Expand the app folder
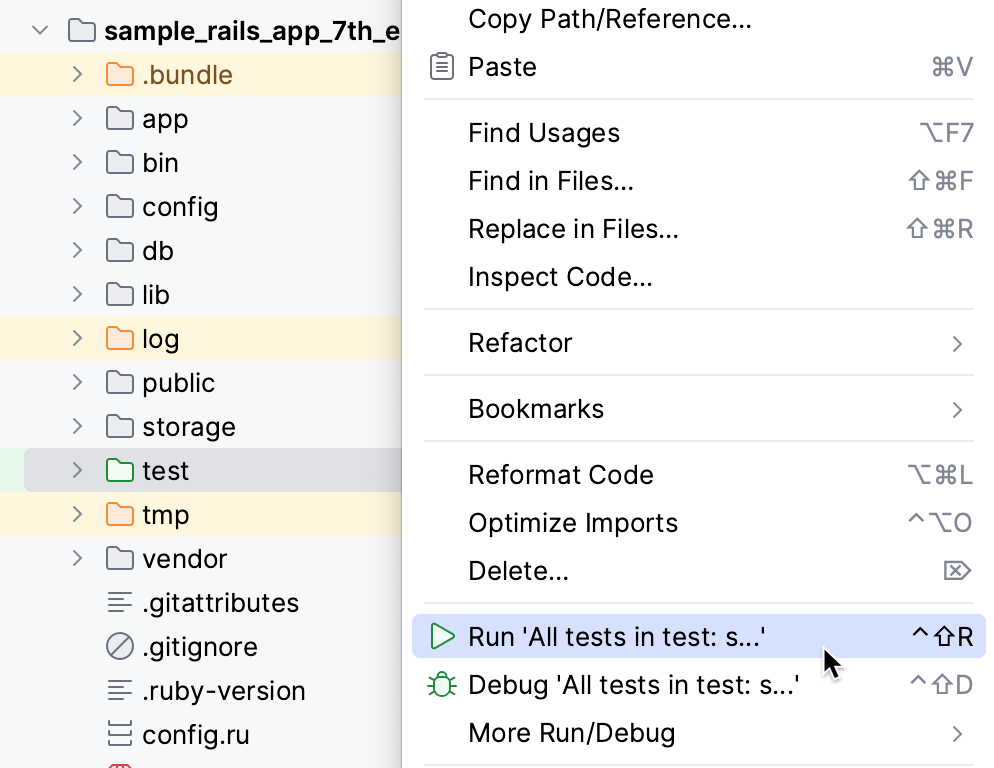Viewport: 994px width, 768px height. click(78, 118)
